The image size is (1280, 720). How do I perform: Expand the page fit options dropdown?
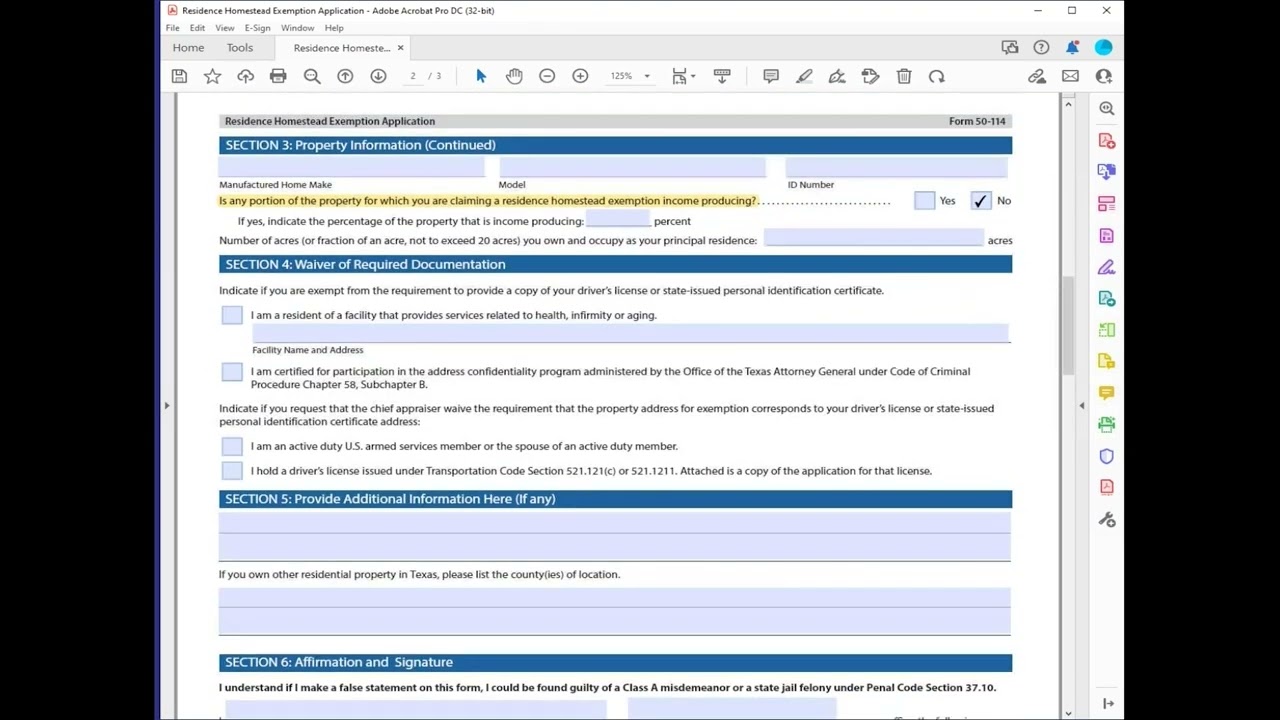693,76
